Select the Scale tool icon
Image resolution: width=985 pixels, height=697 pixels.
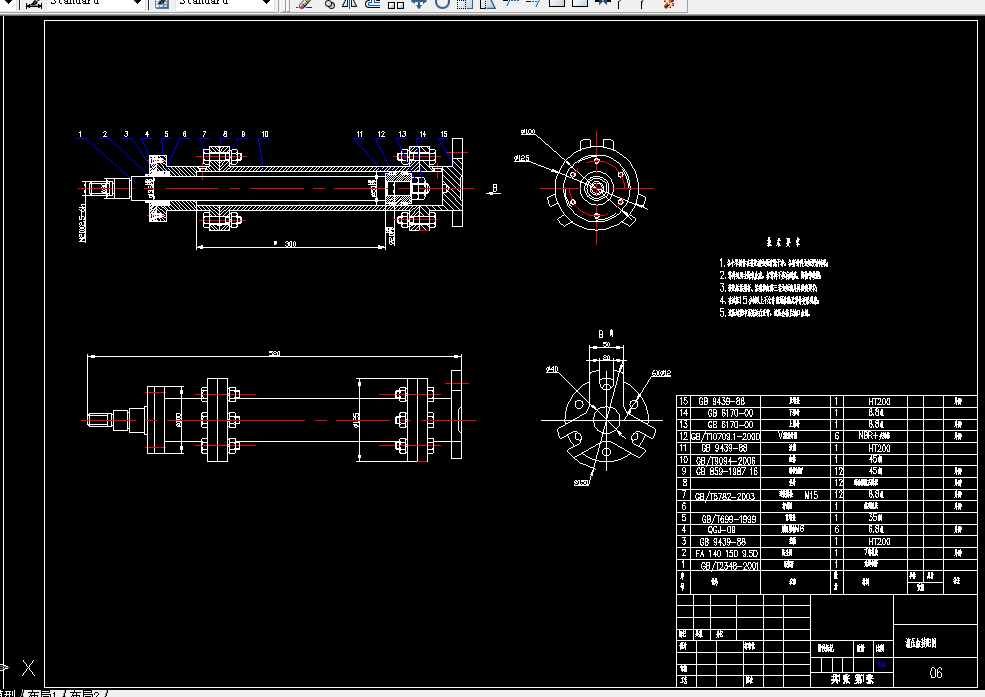pyautogui.click(x=465, y=3)
